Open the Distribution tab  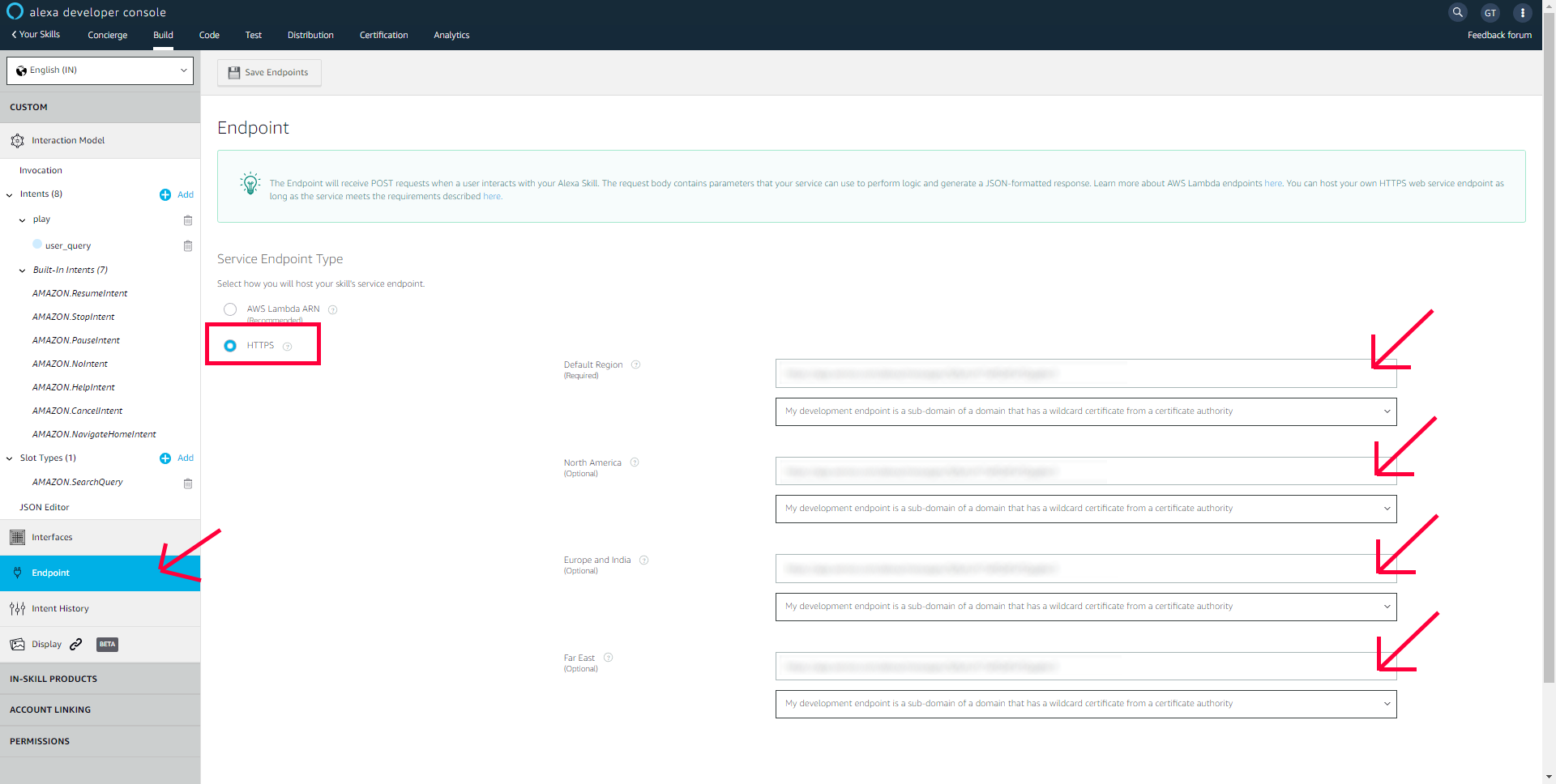coord(310,35)
